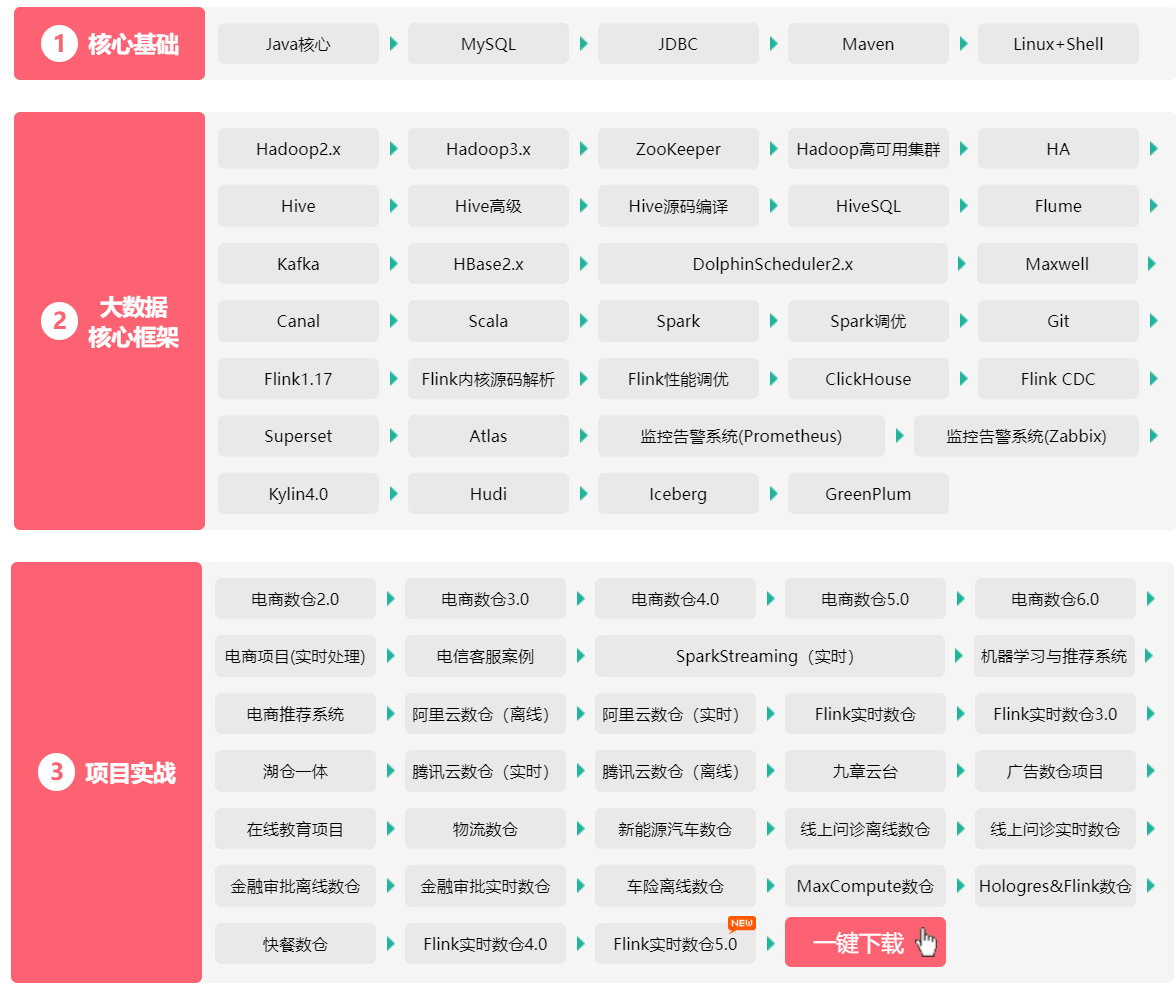Open the MySQL course item
This screenshot has height=990, width=1176.
488,44
